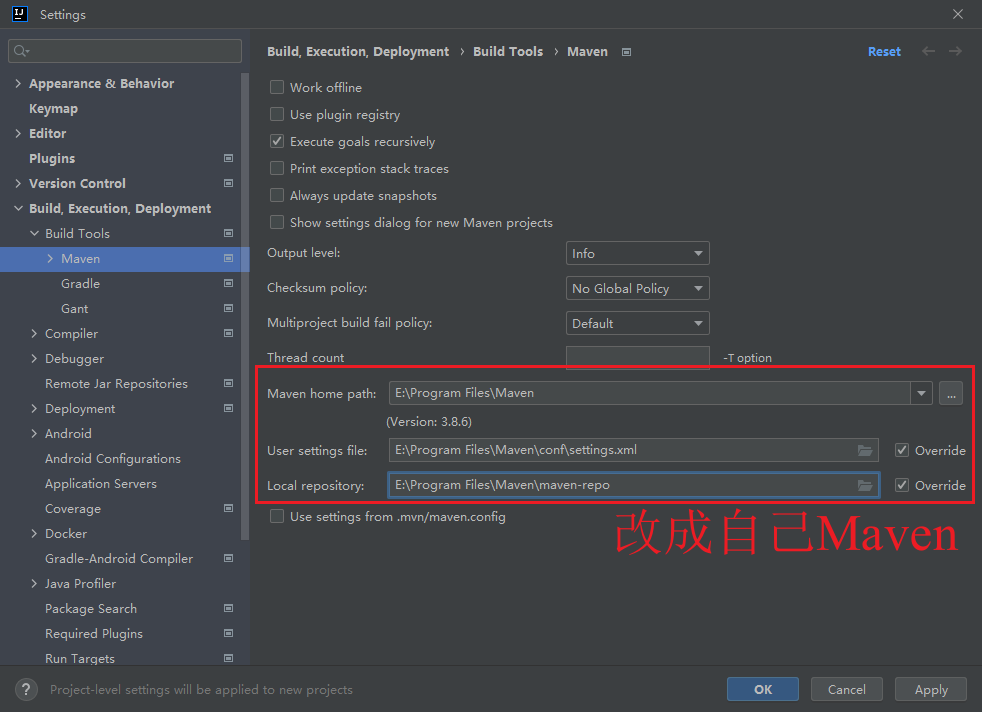Open folder picker for Local repository
The image size is (982, 712).
865,485
